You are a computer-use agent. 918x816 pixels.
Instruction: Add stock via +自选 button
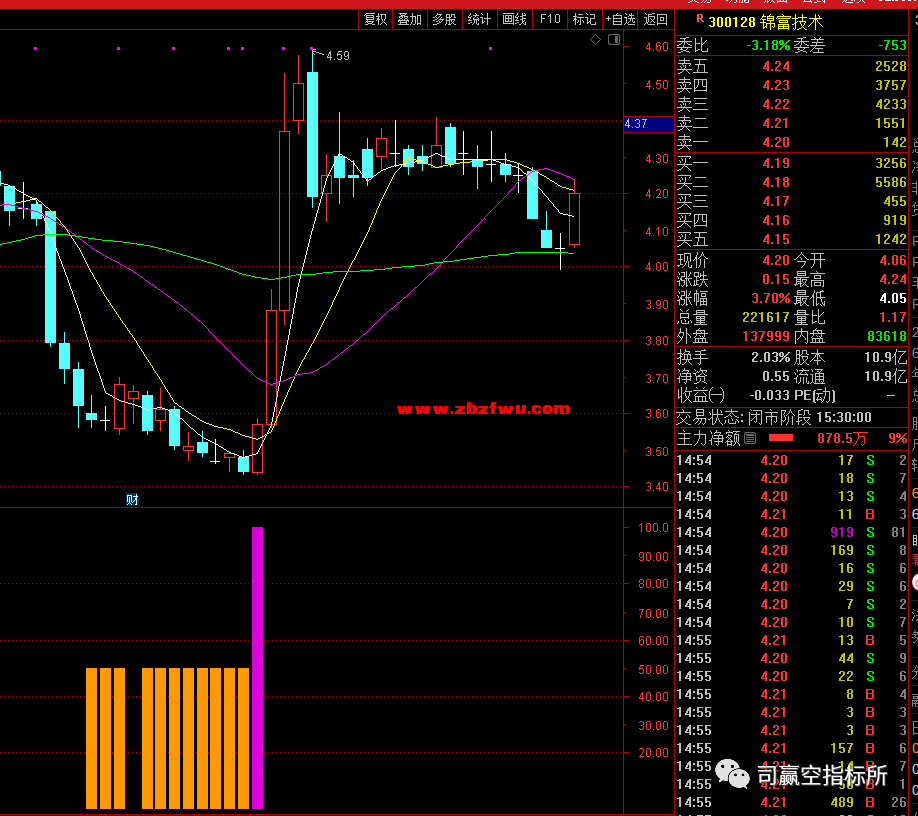[x=621, y=19]
